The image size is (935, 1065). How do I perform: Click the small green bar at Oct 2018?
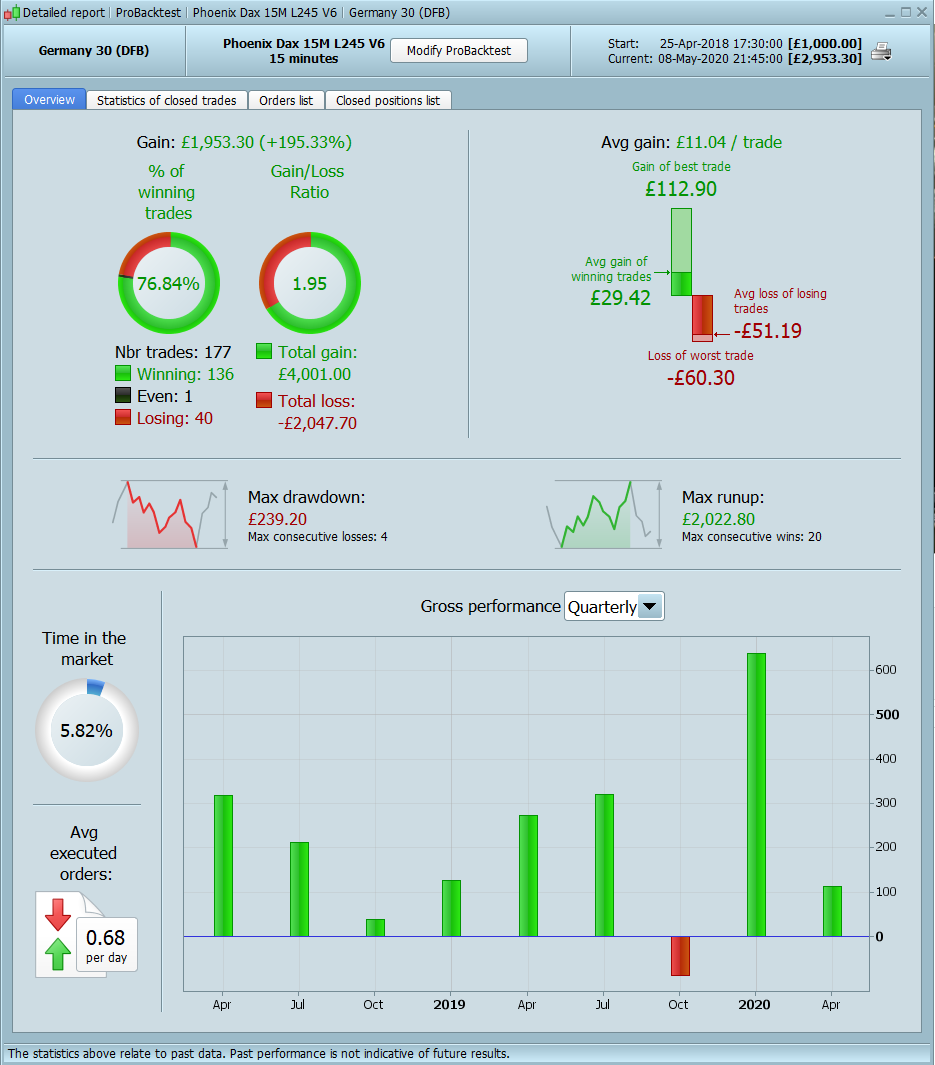tap(375, 928)
